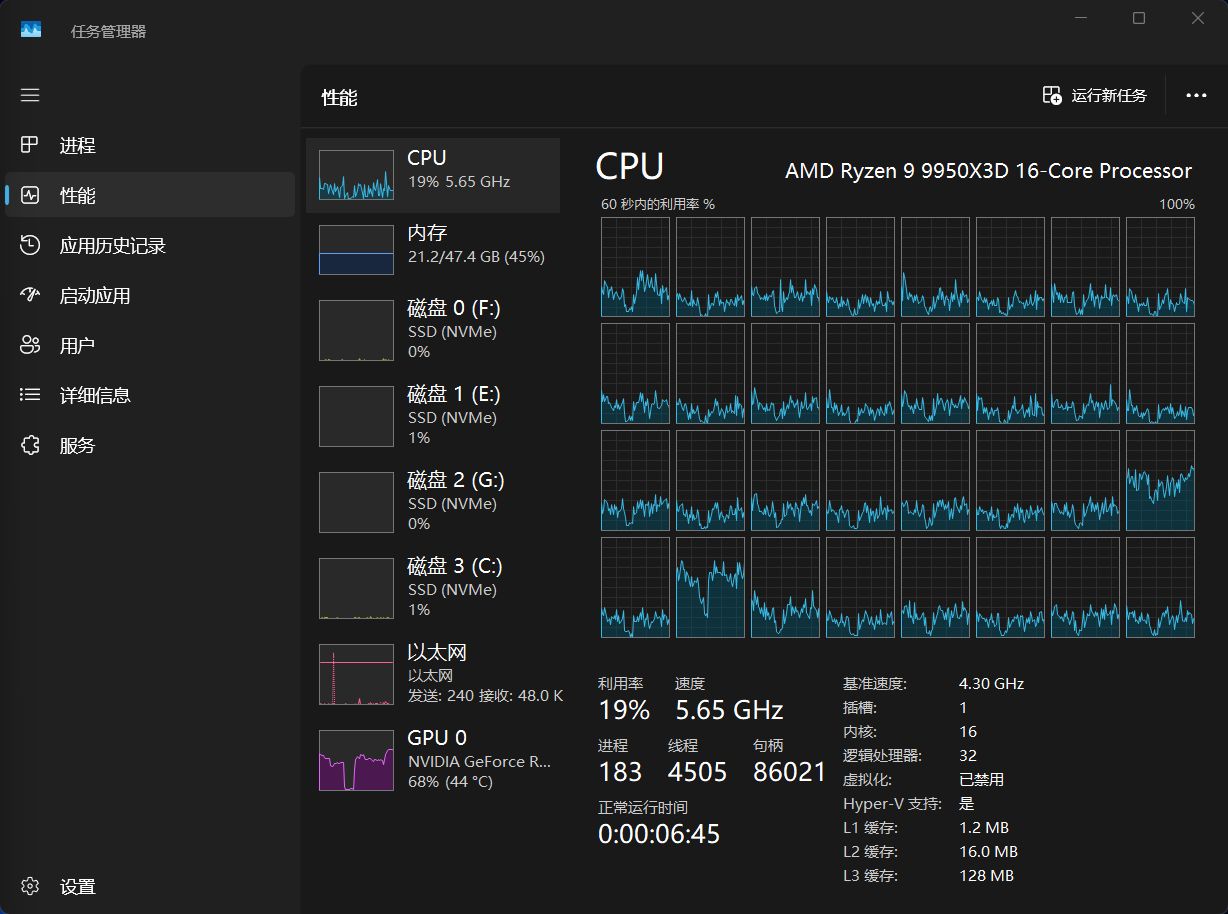Click the 用户 users icon

point(30,345)
